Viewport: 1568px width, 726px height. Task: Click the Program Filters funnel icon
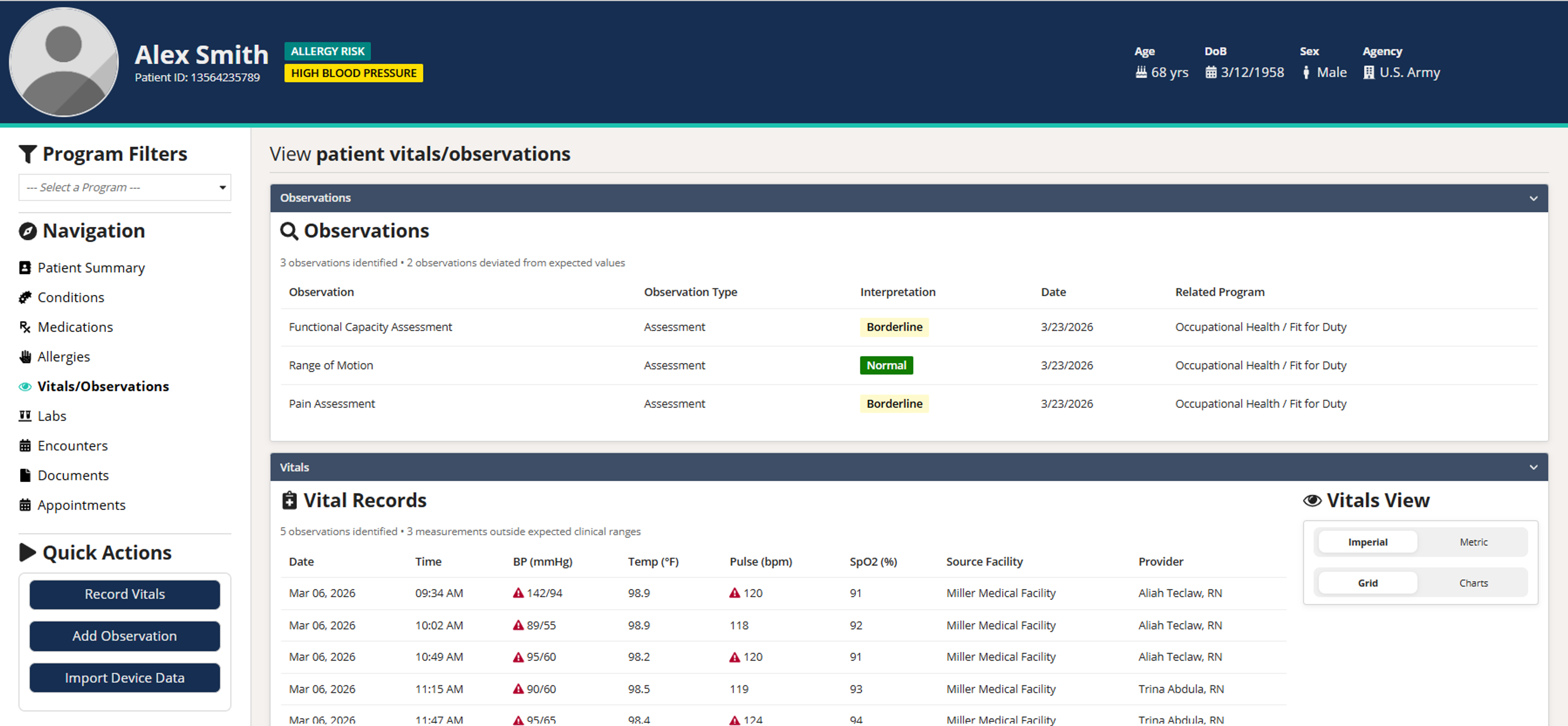(x=27, y=154)
